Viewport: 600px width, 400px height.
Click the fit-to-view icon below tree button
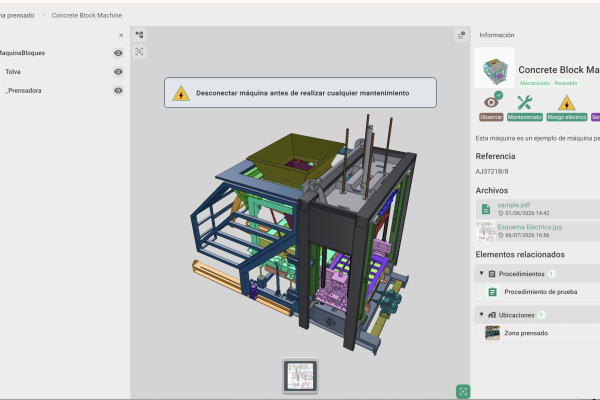click(x=140, y=52)
